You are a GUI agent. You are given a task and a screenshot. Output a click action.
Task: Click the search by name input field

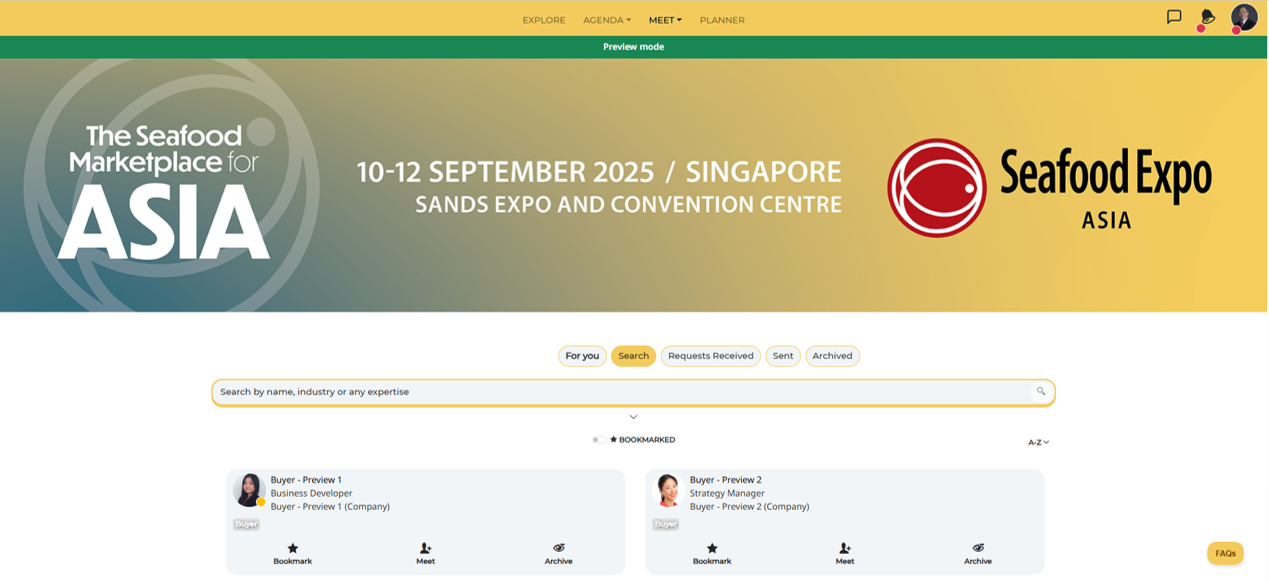[x=620, y=392]
